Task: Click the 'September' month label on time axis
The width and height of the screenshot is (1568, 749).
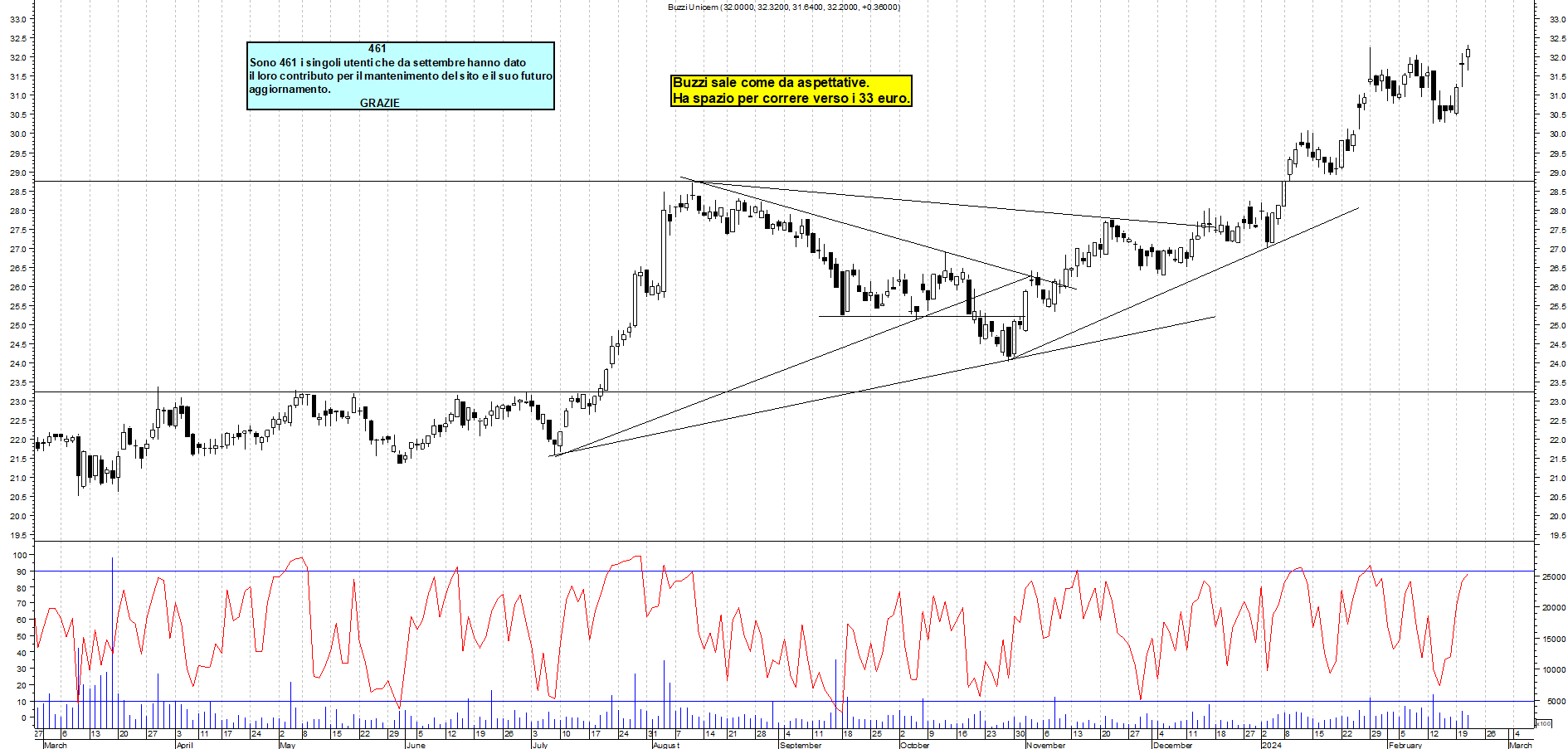Action: (x=801, y=745)
